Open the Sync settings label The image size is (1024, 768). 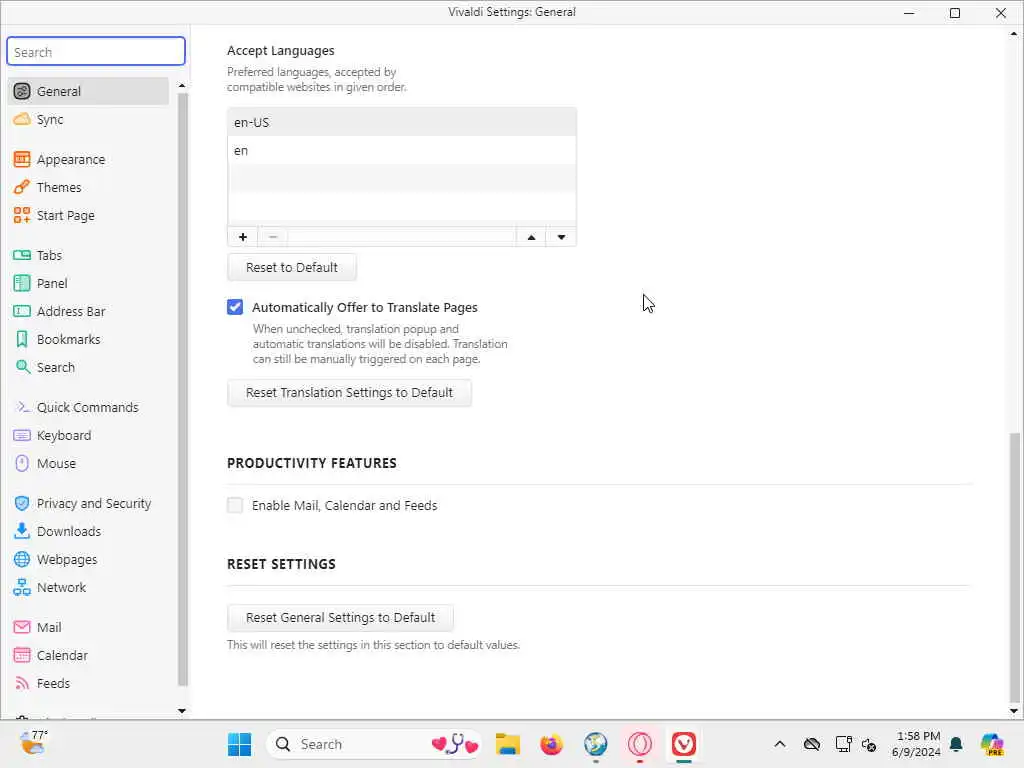point(50,120)
